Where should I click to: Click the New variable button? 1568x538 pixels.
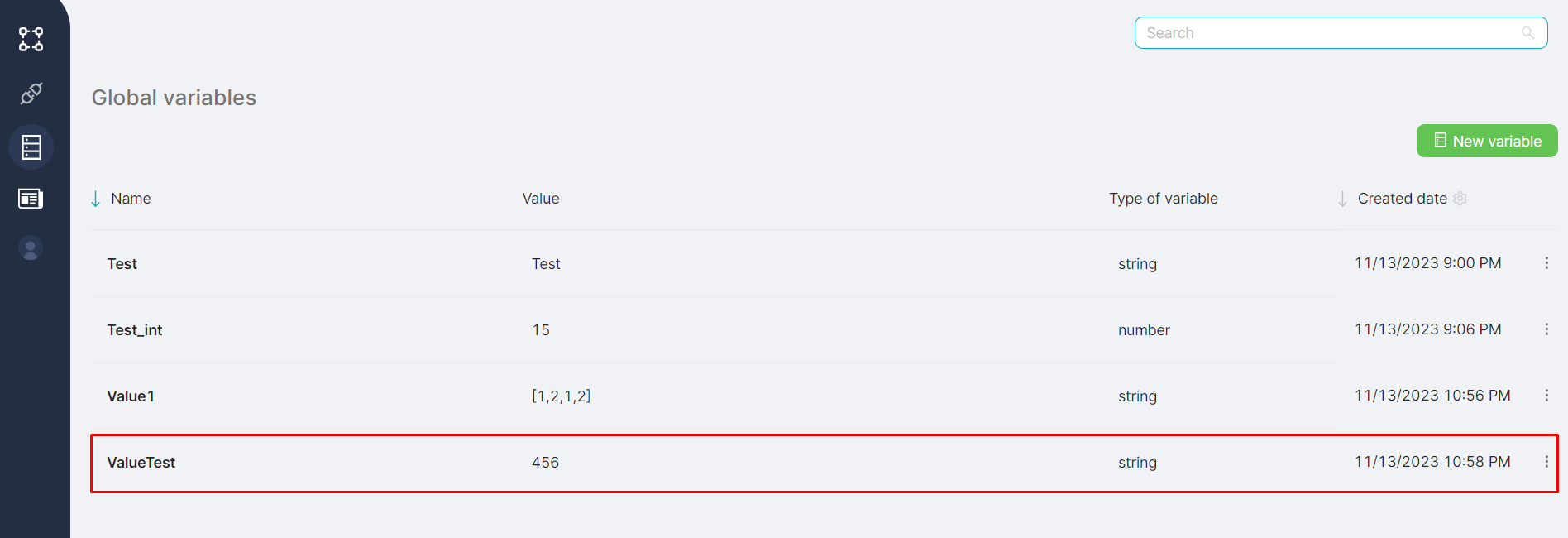click(1486, 141)
